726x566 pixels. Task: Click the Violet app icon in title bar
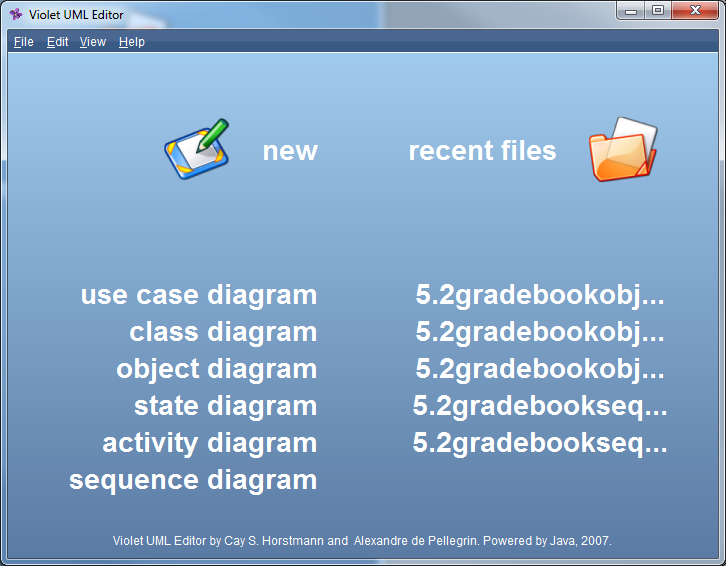(x=16, y=14)
